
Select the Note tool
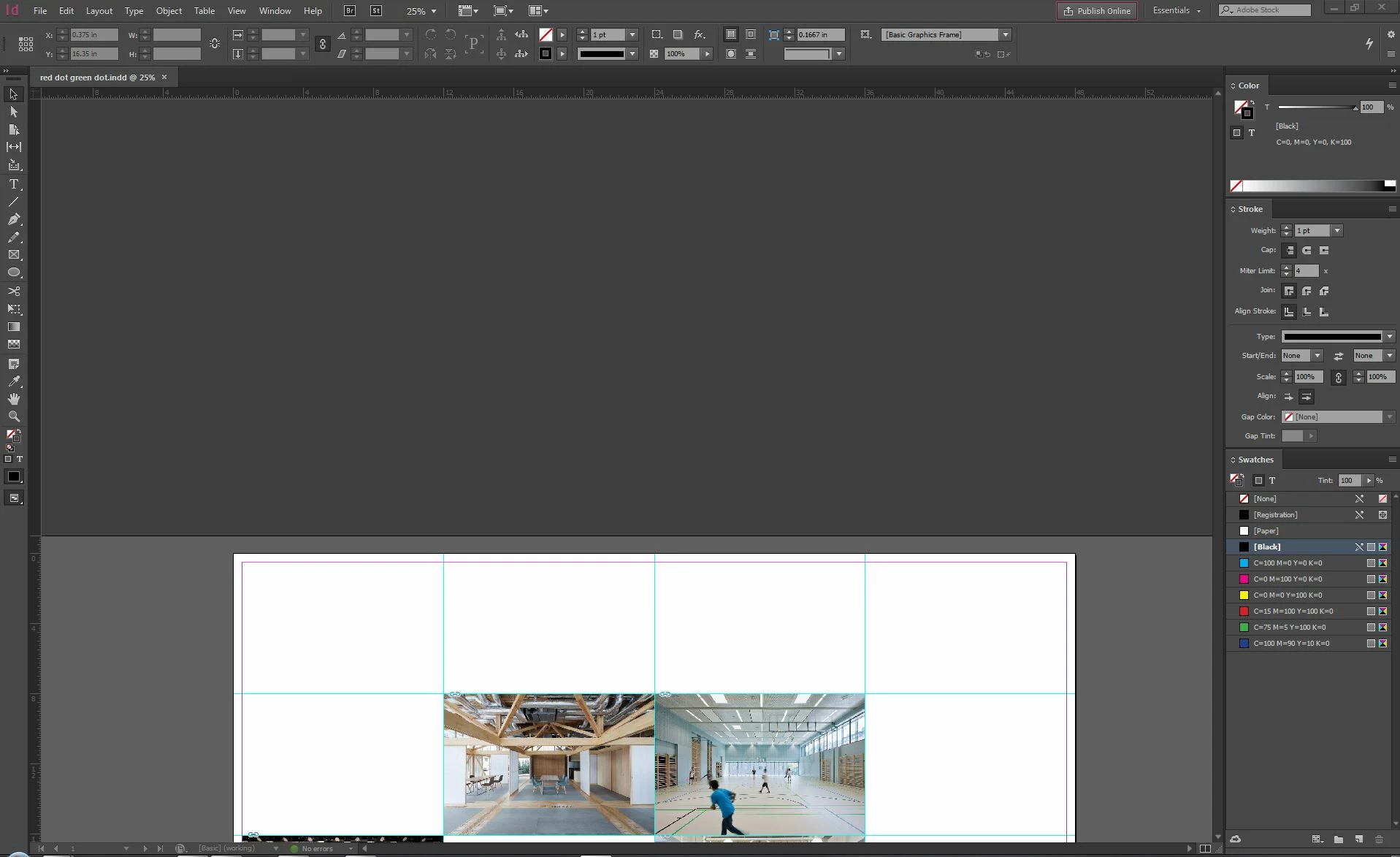(x=13, y=363)
